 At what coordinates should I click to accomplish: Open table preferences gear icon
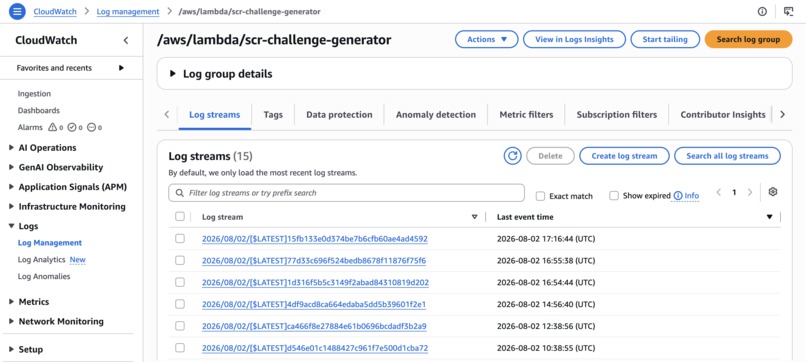pyautogui.click(x=773, y=192)
